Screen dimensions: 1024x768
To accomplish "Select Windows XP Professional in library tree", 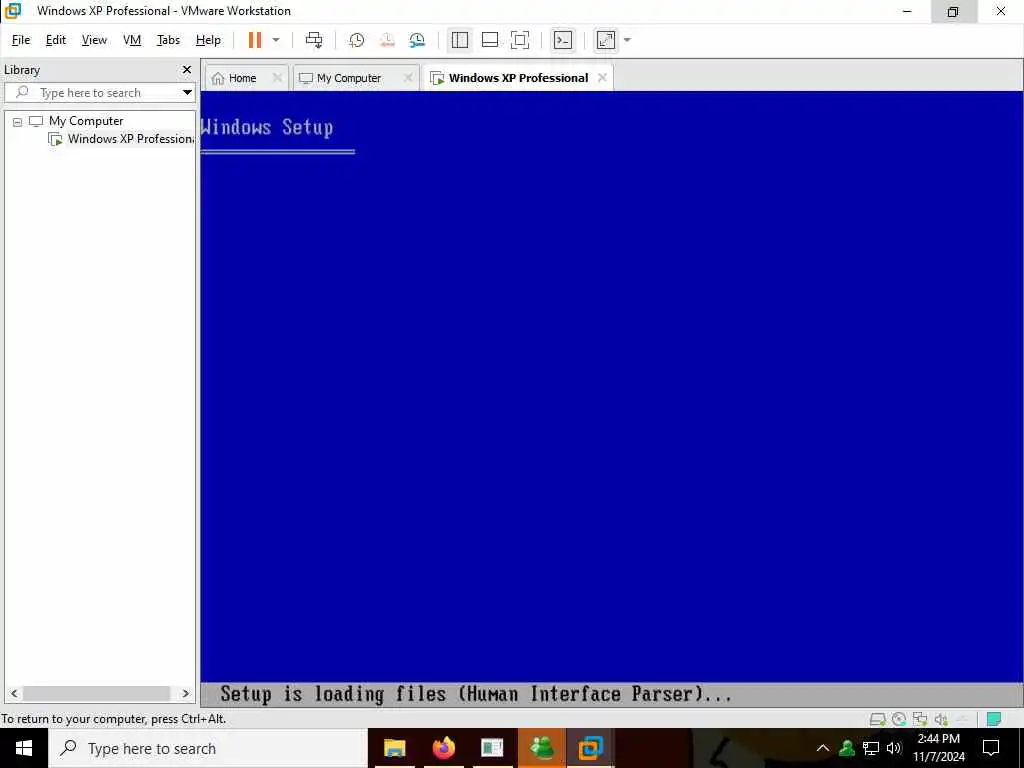I will (122, 138).
